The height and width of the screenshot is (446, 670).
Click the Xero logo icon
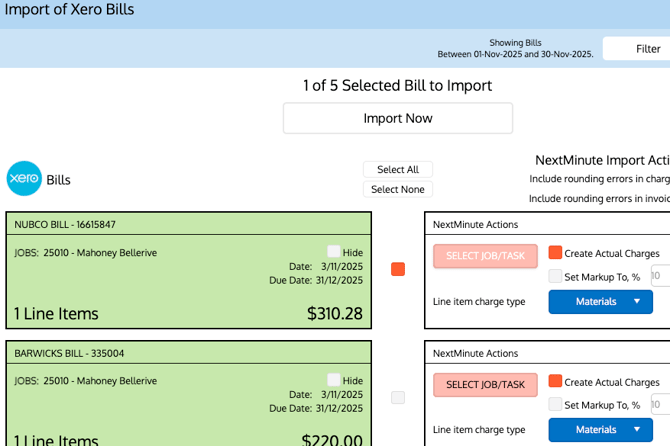[x=24, y=179]
